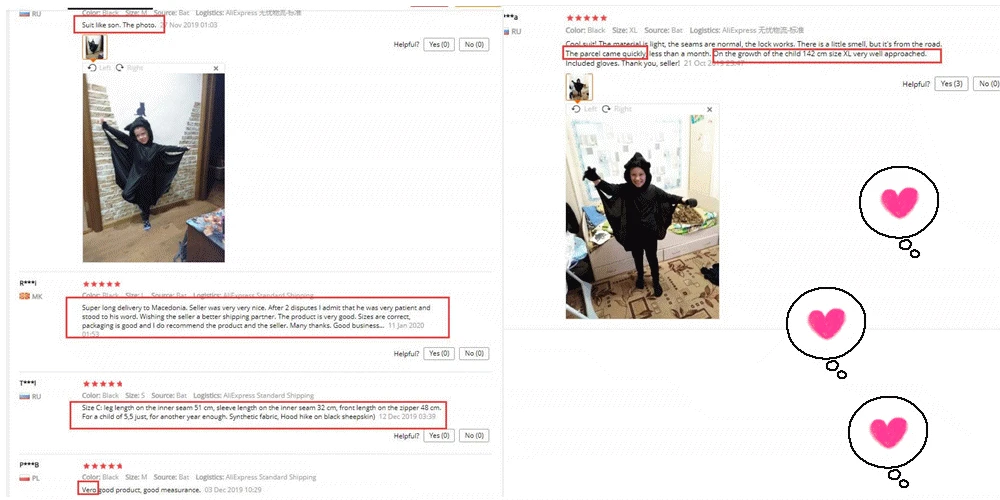Click the enlarged photo of child by brick wall
The image size is (1000, 500).
click(154, 168)
